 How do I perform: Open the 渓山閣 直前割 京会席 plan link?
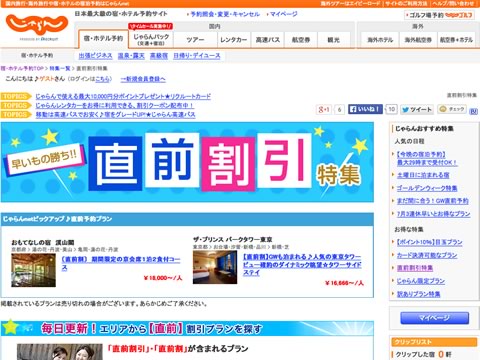click(121, 263)
